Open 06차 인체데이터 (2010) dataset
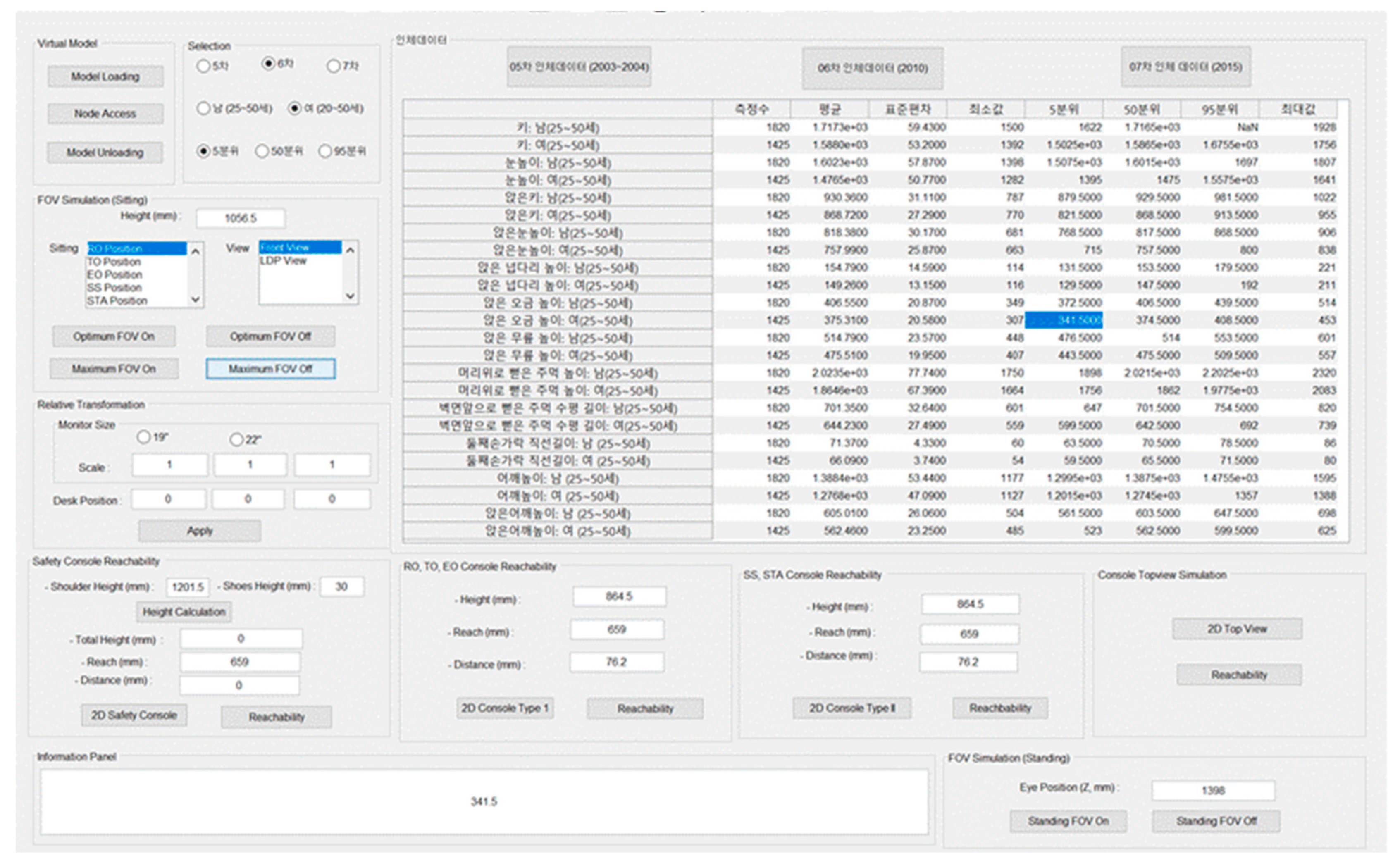This screenshot has height=863, width=1400. click(x=872, y=69)
